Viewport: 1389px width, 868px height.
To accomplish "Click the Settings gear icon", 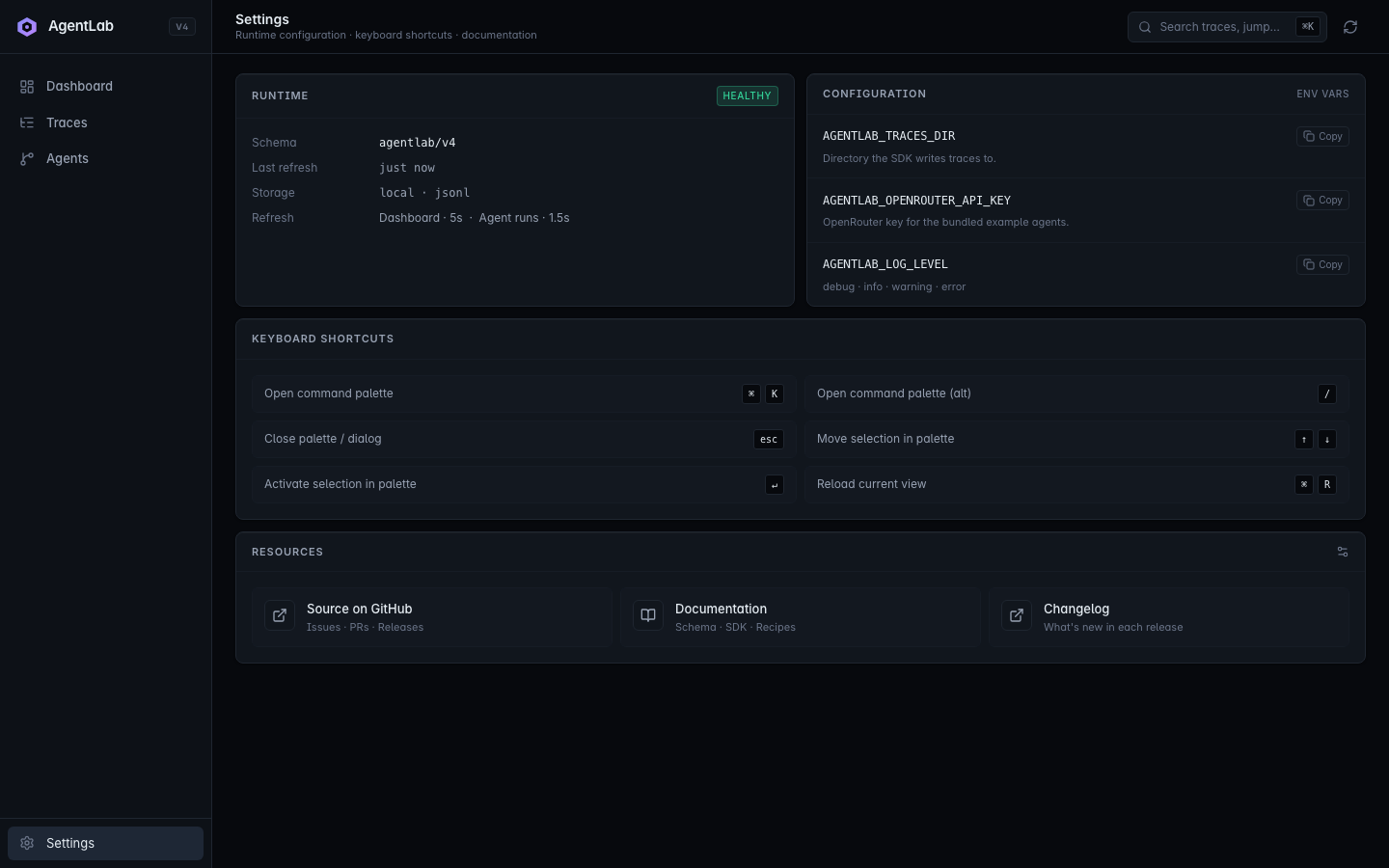I will pyautogui.click(x=27, y=843).
